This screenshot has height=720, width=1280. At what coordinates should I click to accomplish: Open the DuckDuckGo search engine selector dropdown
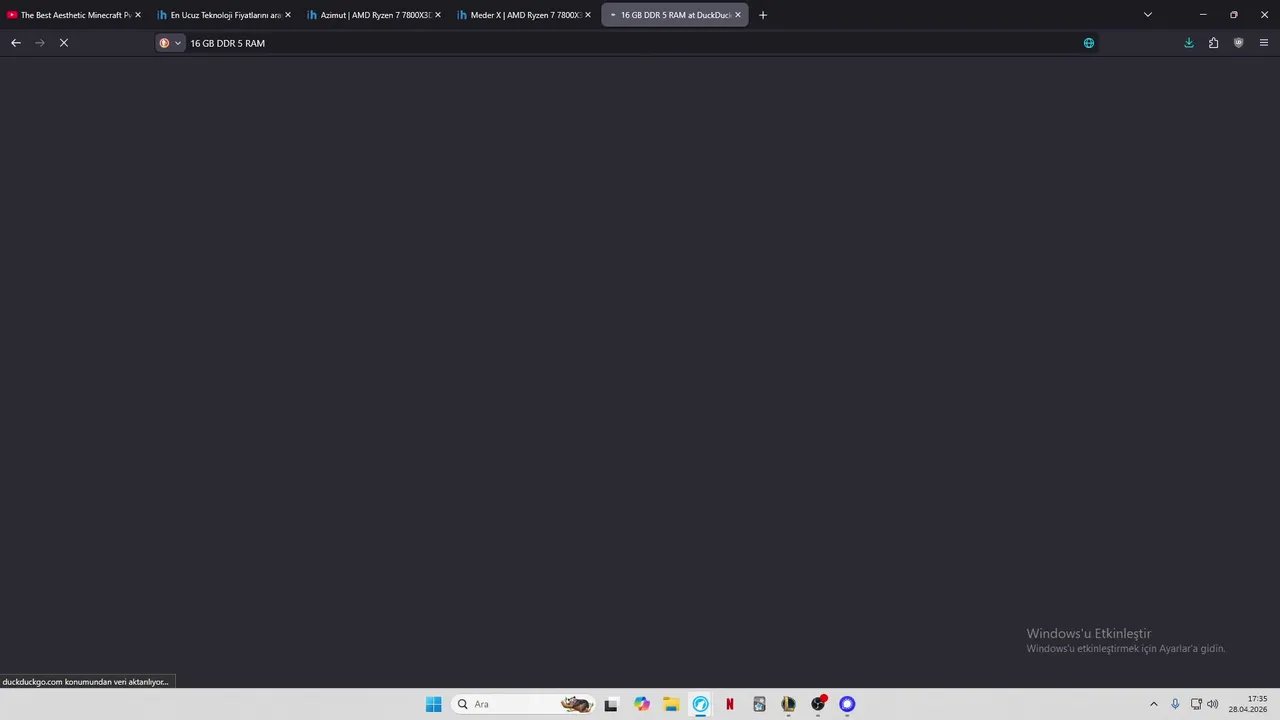(170, 43)
